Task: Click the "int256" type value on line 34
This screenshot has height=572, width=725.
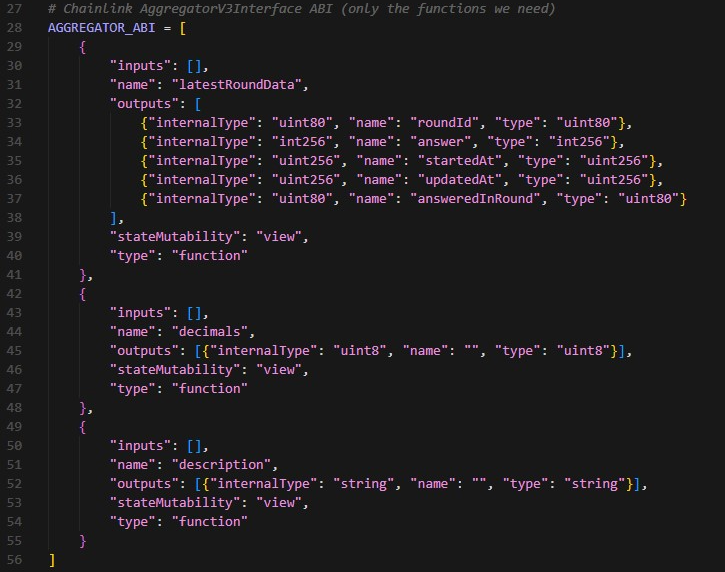Action: [x=574, y=142]
